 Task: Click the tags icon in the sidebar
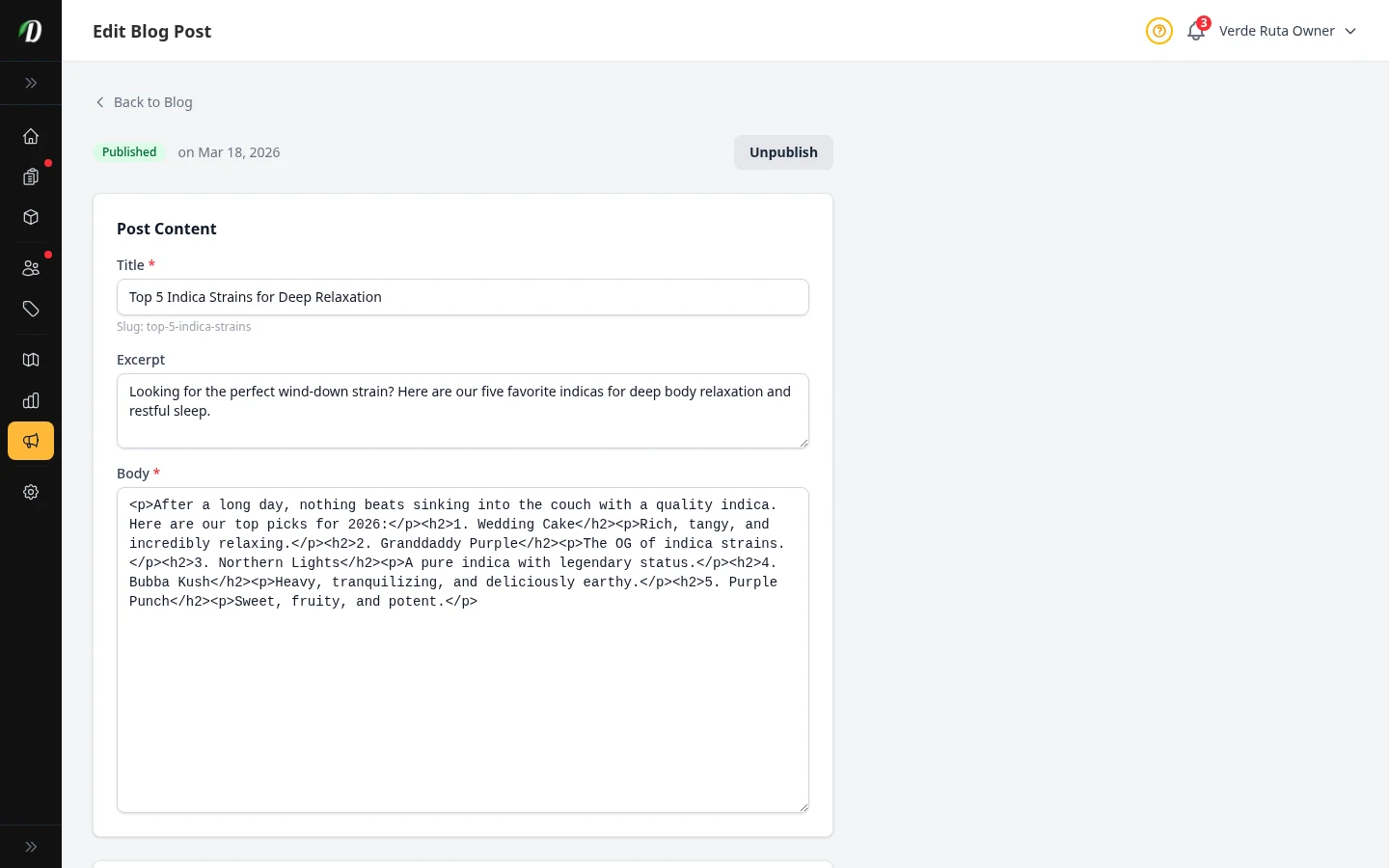tap(31, 309)
